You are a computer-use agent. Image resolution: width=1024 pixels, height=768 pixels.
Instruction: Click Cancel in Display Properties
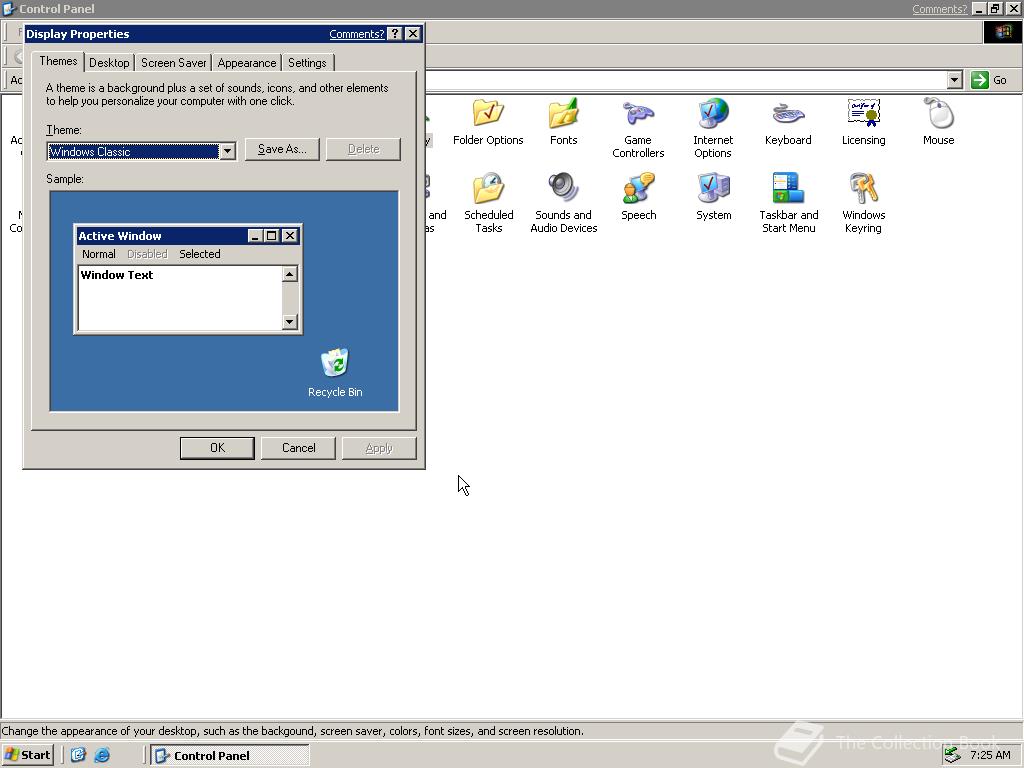(x=298, y=448)
